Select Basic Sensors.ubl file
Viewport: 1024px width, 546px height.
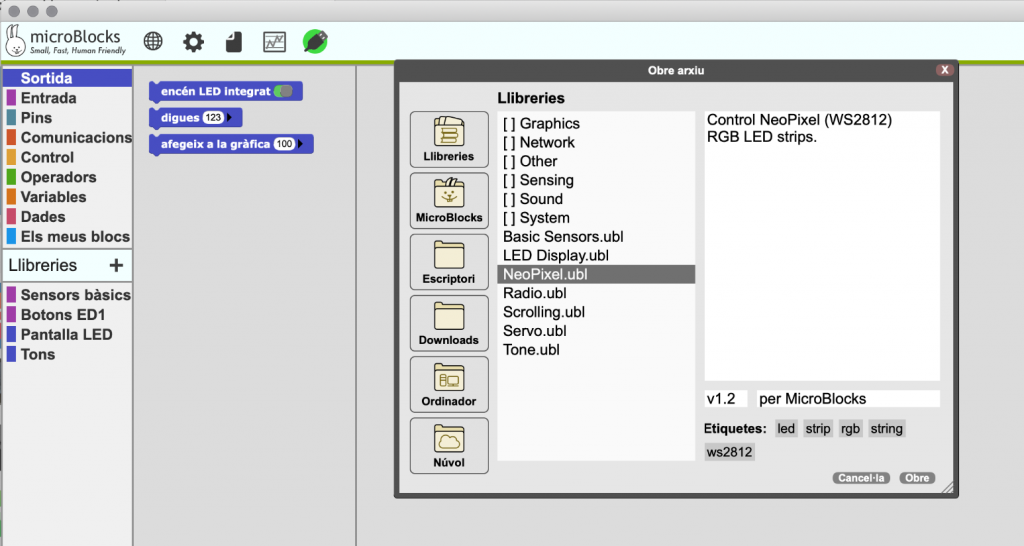(x=596, y=236)
